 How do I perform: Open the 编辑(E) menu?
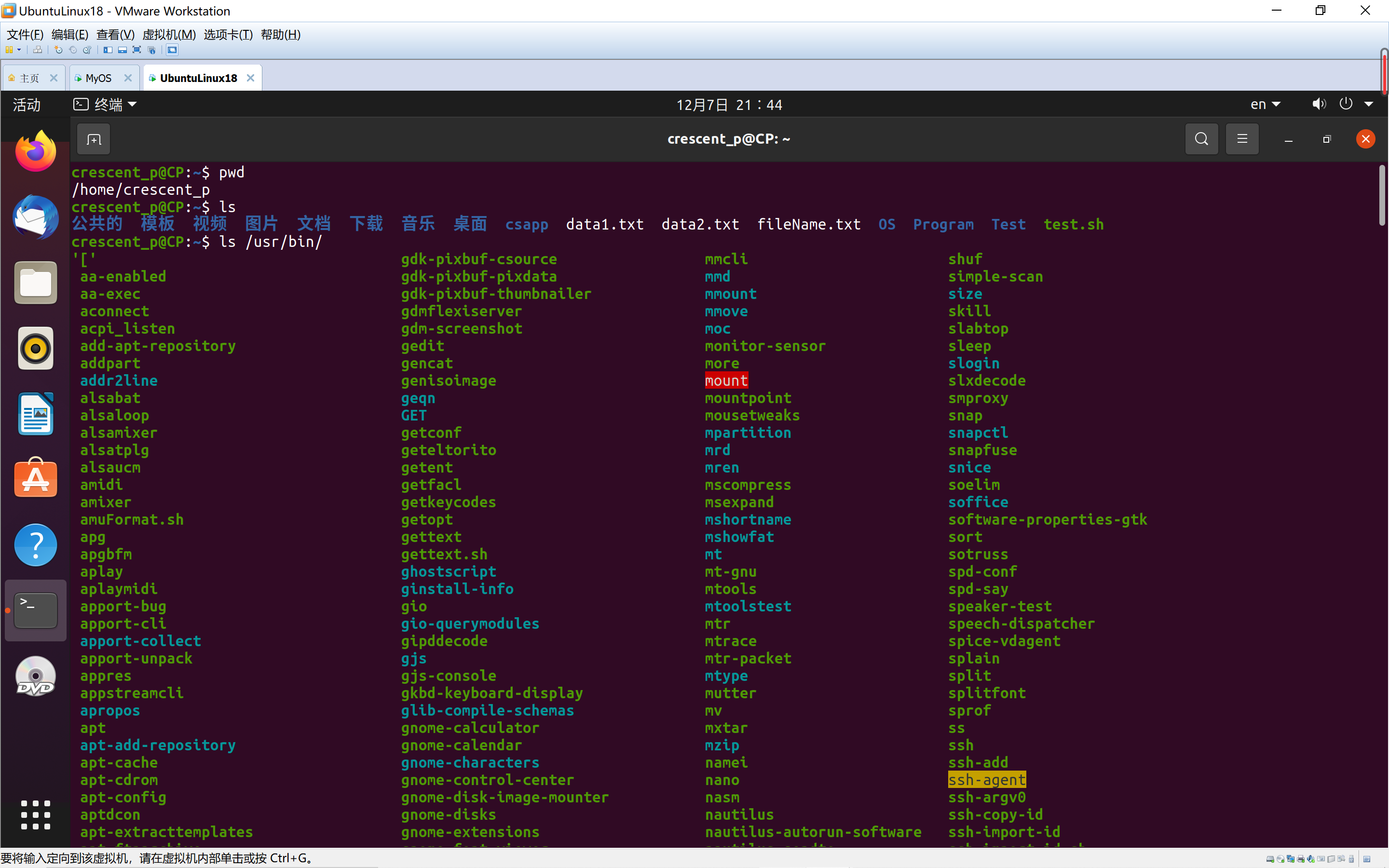[69, 34]
